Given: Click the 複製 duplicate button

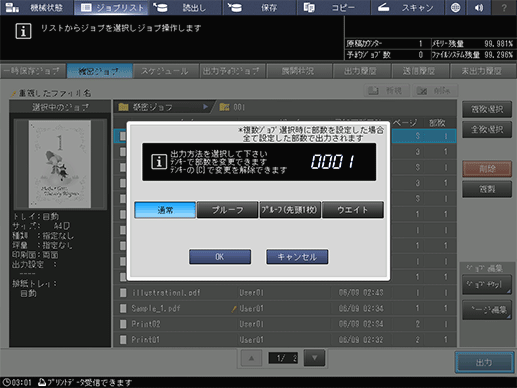Looking at the screenshot, I should (x=487, y=189).
